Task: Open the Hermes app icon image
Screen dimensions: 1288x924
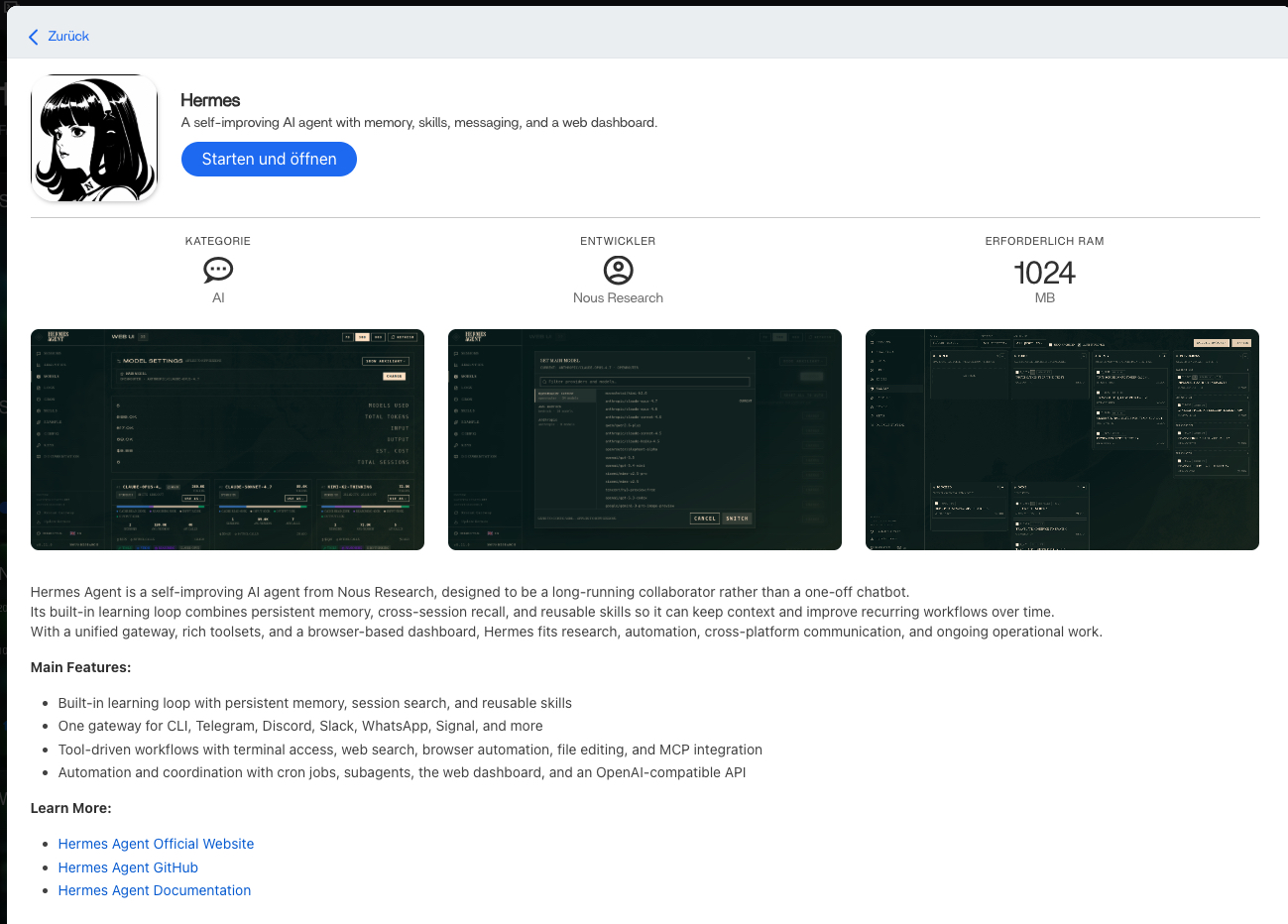Action: 94,138
